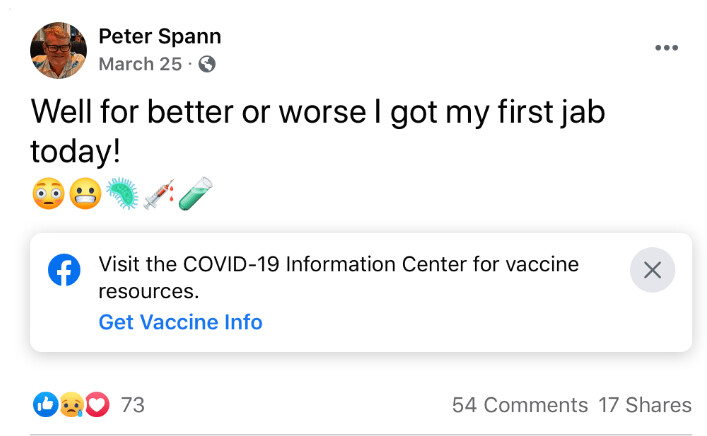
Task: View the 73 reactions list
Action: pyautogui.click(x=133, y=405)
